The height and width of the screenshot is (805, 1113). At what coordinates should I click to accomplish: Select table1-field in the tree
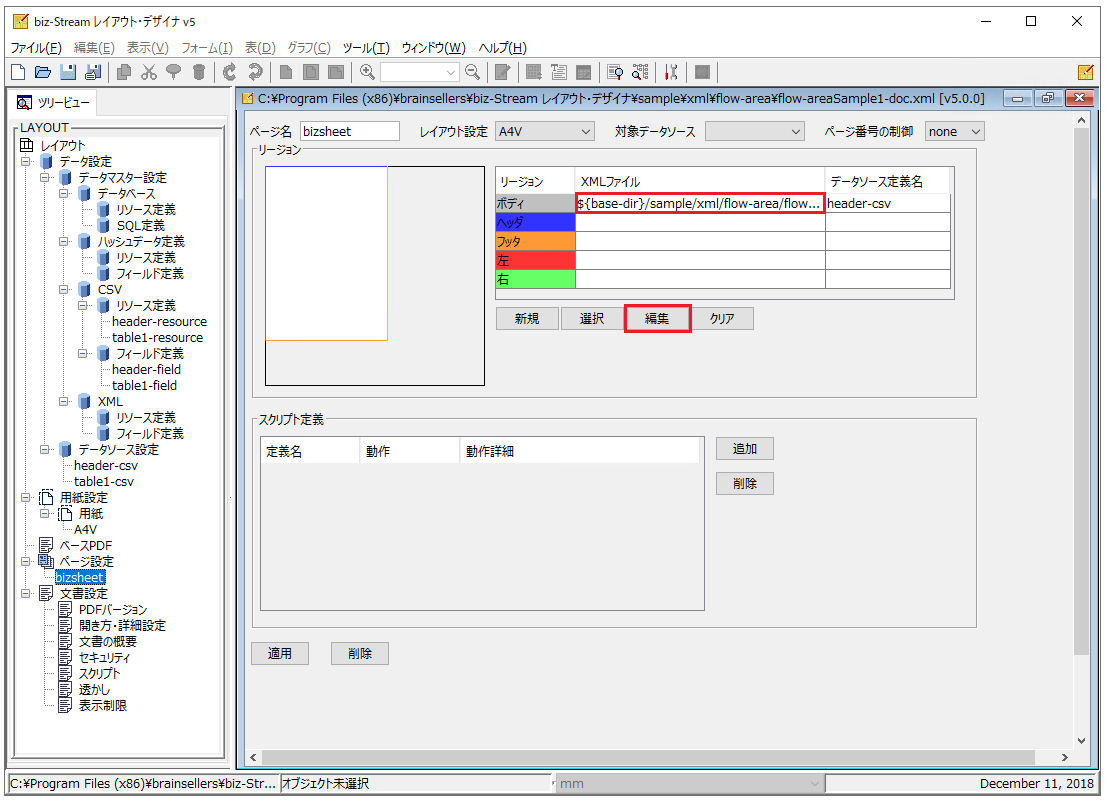(145, 385)
